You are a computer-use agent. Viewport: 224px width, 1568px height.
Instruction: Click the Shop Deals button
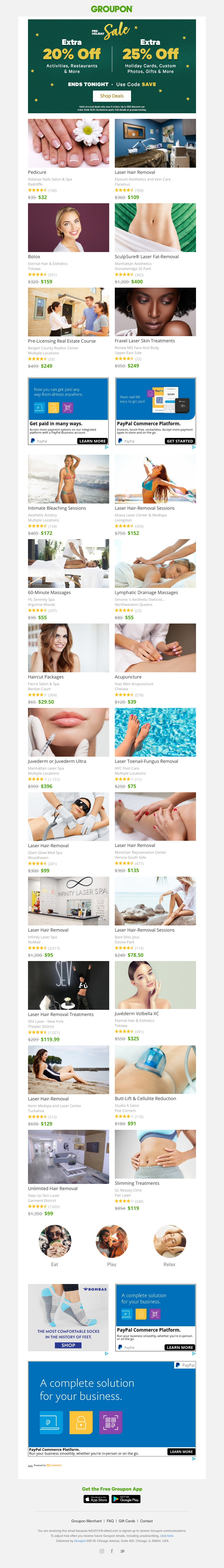[112, 96]
